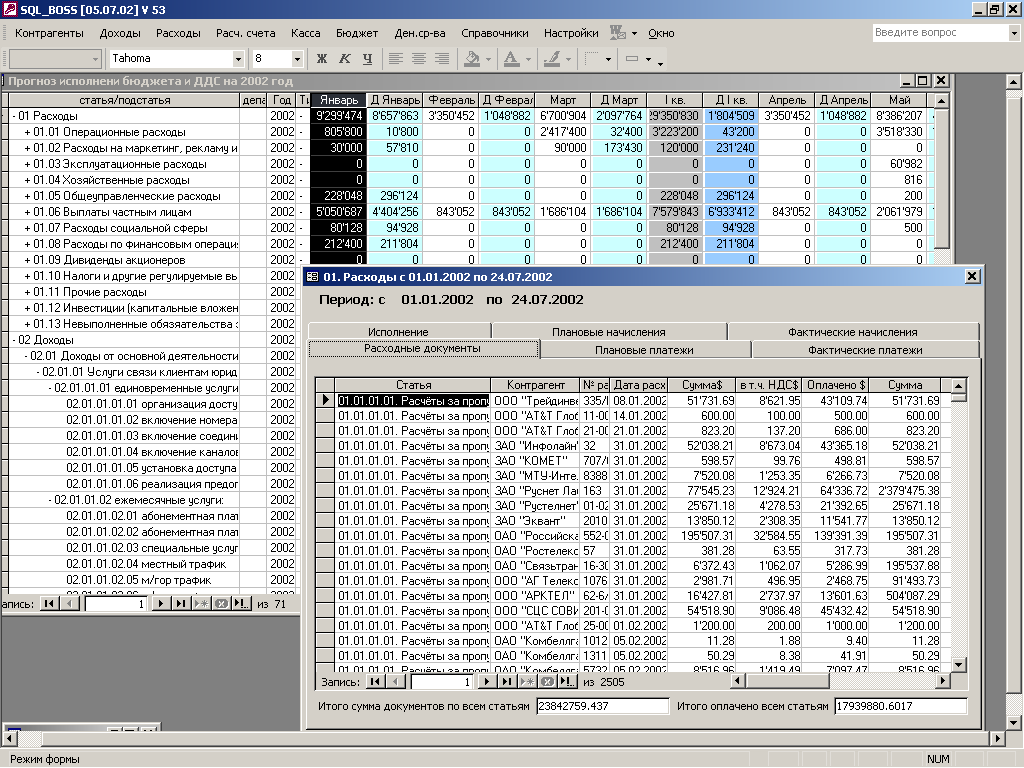1024x768 pixels.
Task: Click the Введите вопрос help input box
Action: [938, 33]
